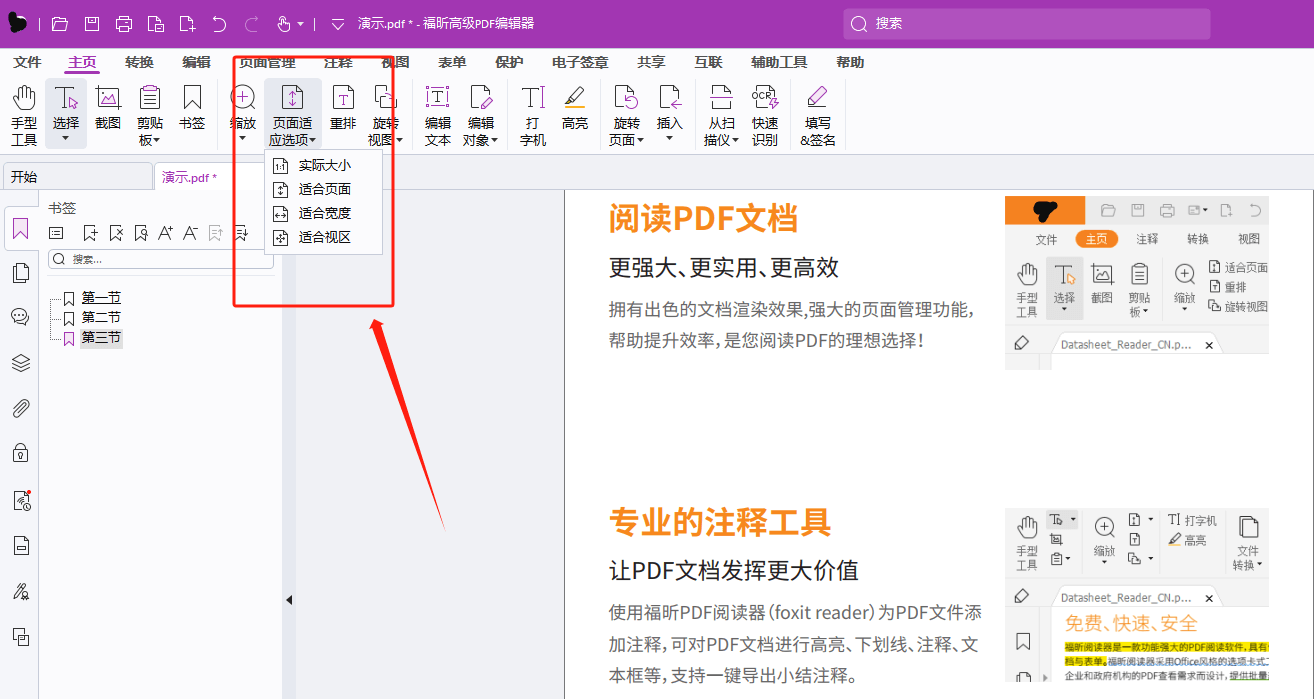1314x699 pixels.
Task: Open the comments side panel icon
Action: [20, 317]
